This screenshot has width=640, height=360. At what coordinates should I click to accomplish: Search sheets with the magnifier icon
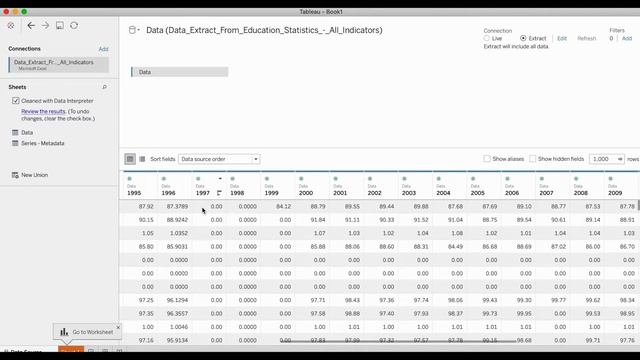pos(104,87)
